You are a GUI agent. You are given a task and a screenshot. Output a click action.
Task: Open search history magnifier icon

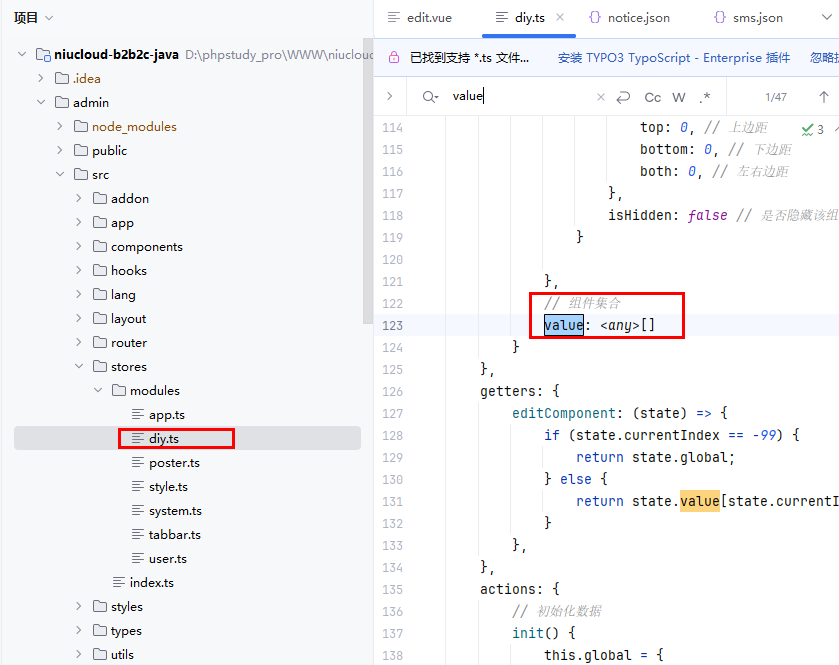click(x=430, y=97)
